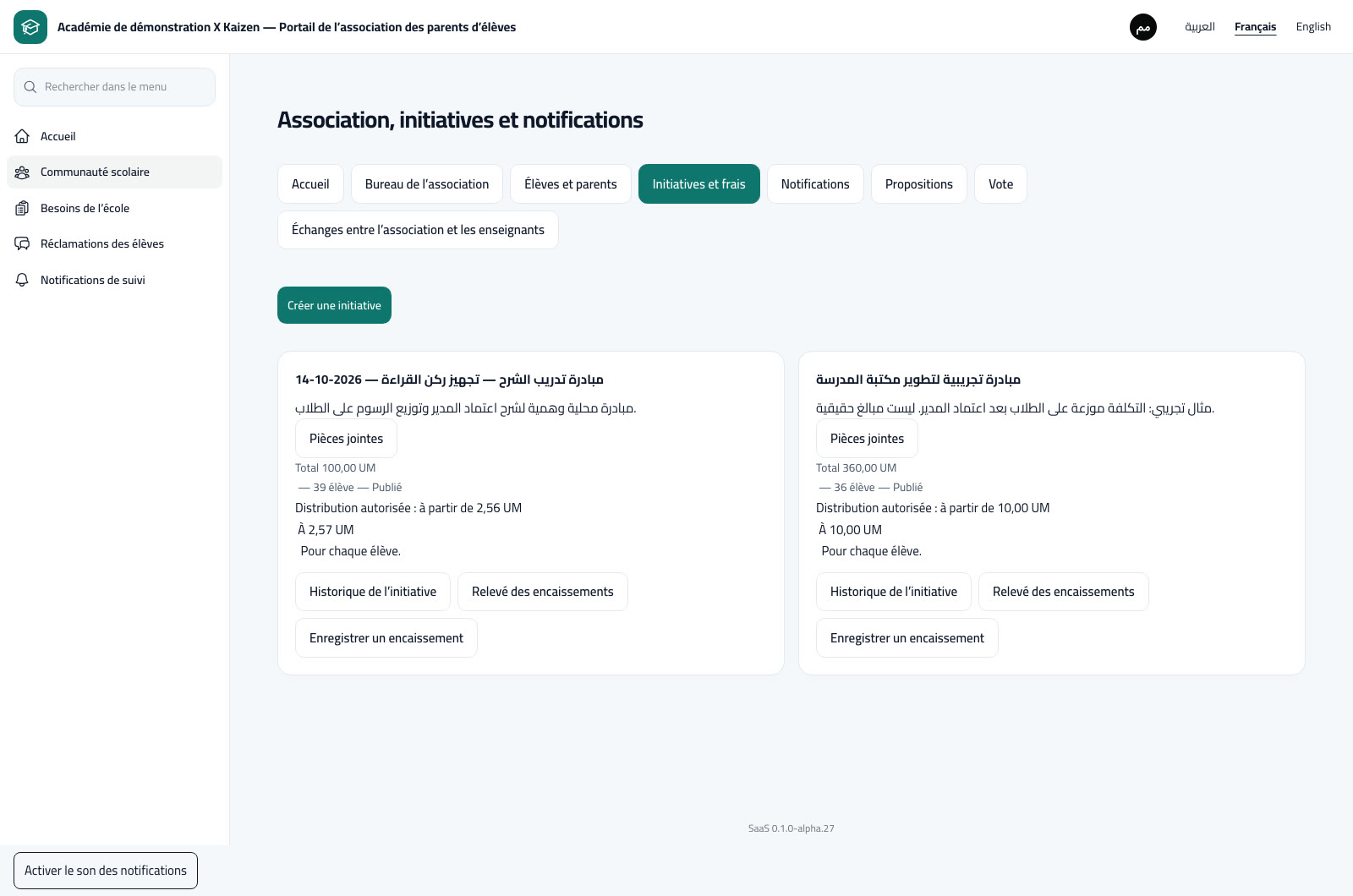This screenshot has width=1353, height=896.
Task: Switch language to Arabic (العربية)
Action: click(x=1200, y=27)
